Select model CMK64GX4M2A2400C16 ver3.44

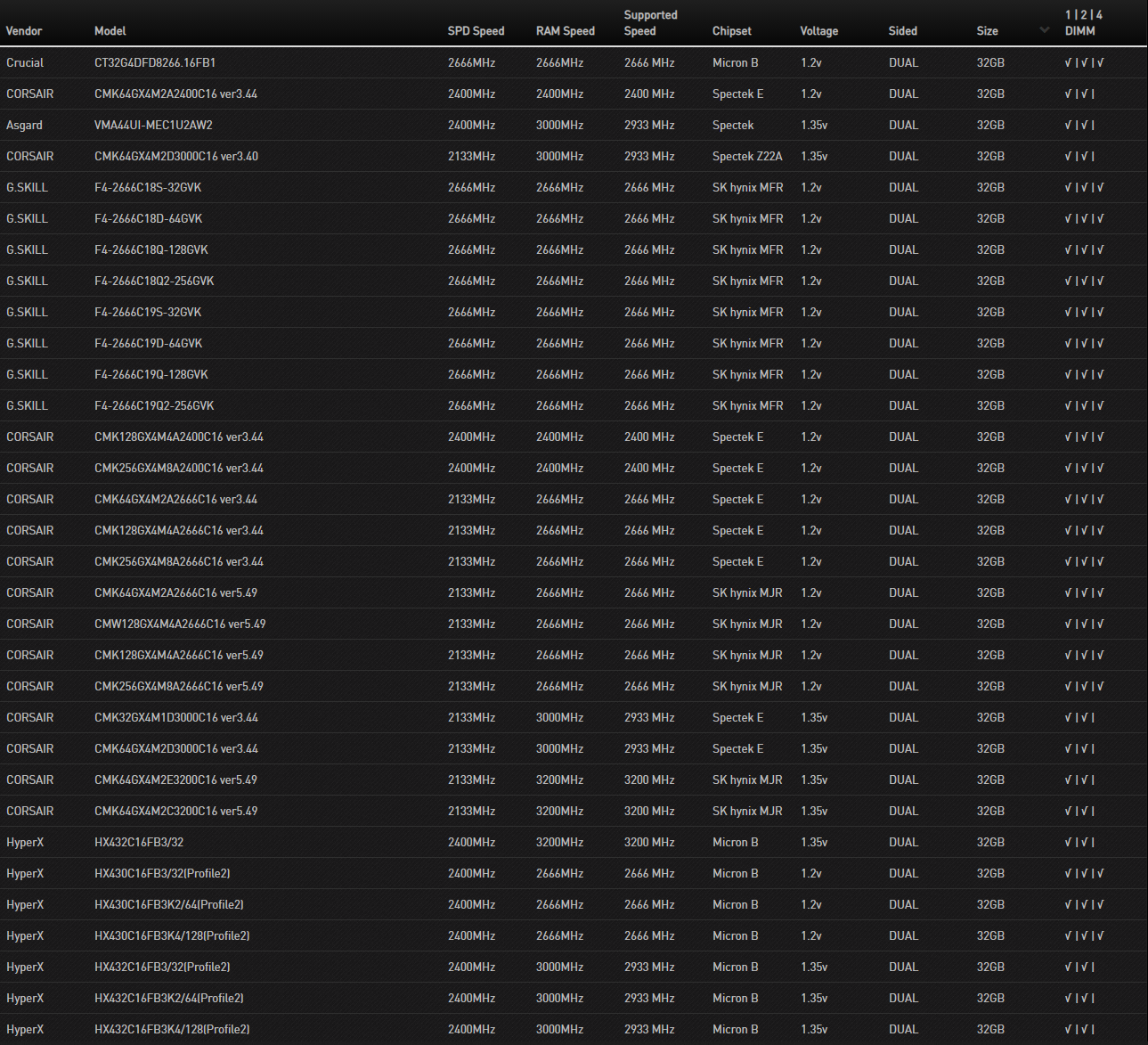coord(176,94)
